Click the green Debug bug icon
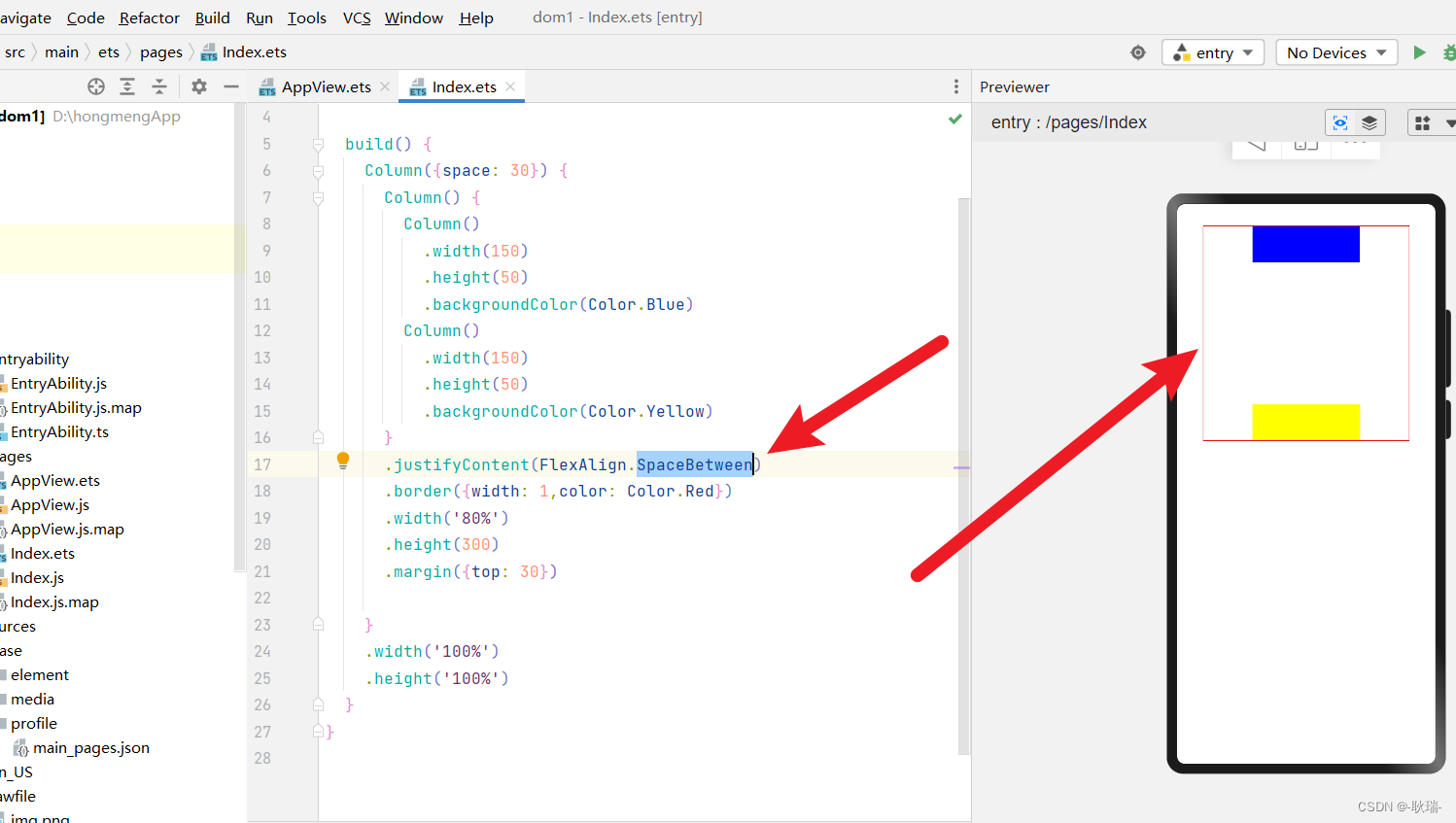Viewport: 1456px width, 823px height. click(1449, 52)
